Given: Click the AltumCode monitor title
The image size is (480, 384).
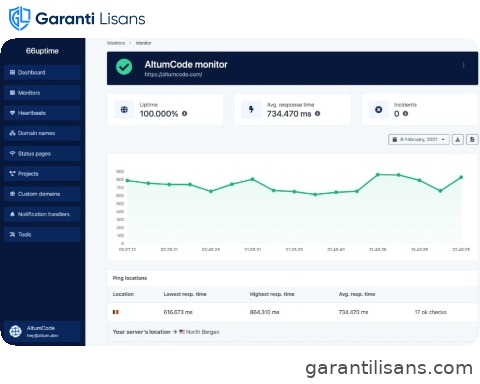Looking at the screenshot, I should [186, 65].
